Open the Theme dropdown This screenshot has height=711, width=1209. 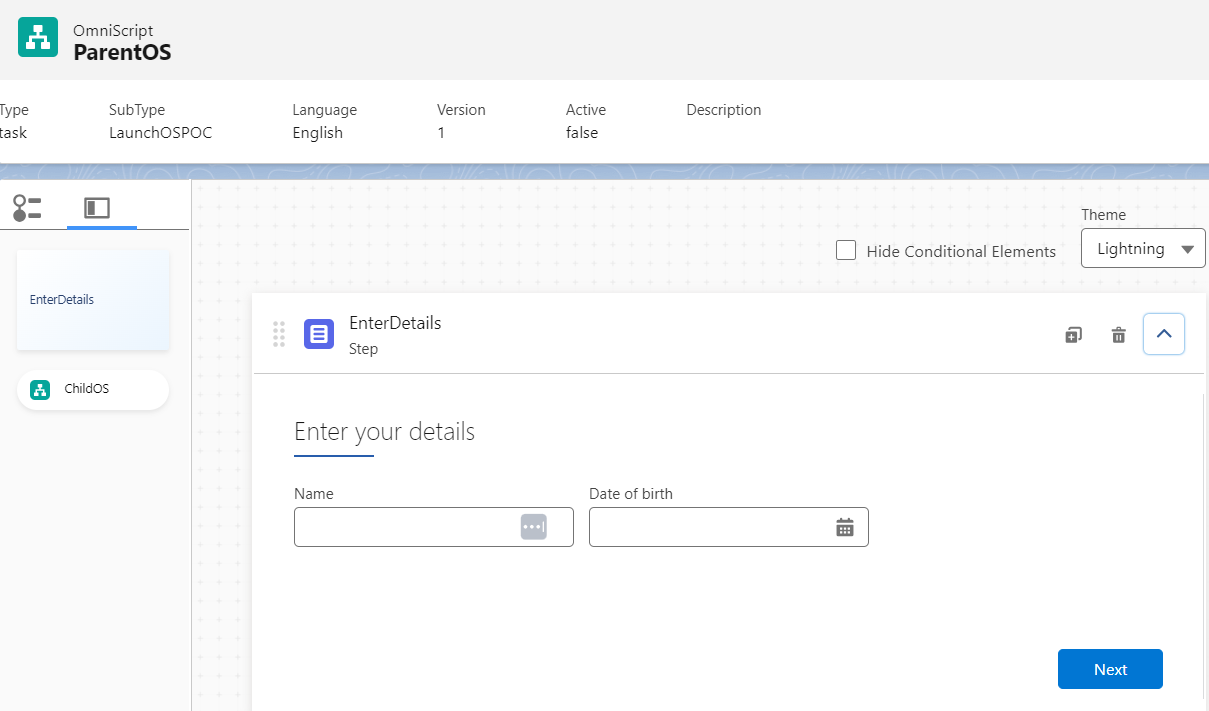(1143, 249)
